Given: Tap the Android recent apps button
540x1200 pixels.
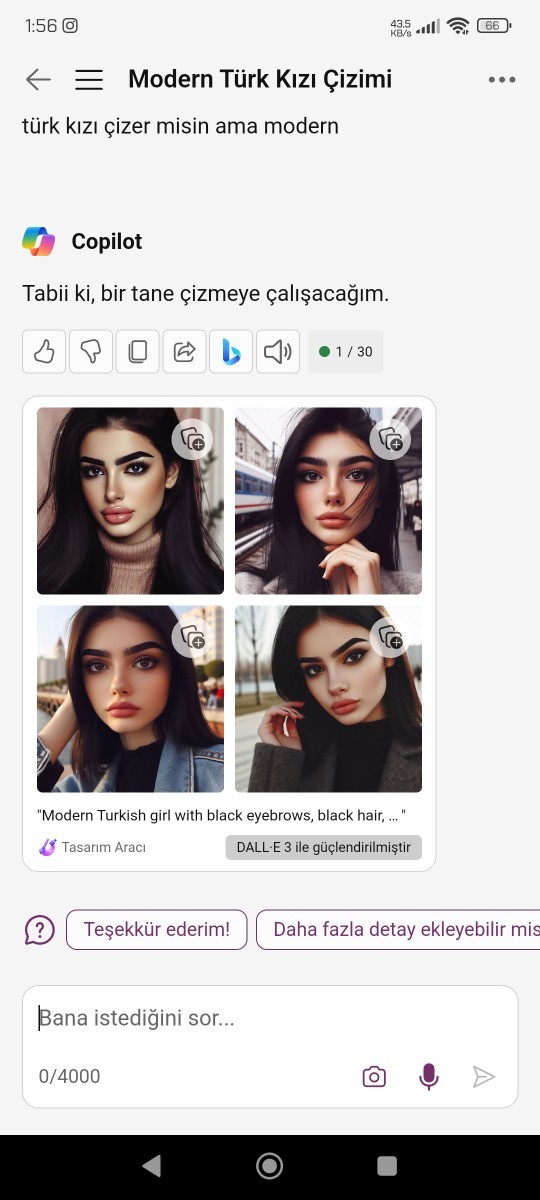Looking at the screenshot, I should (387, 1165).
